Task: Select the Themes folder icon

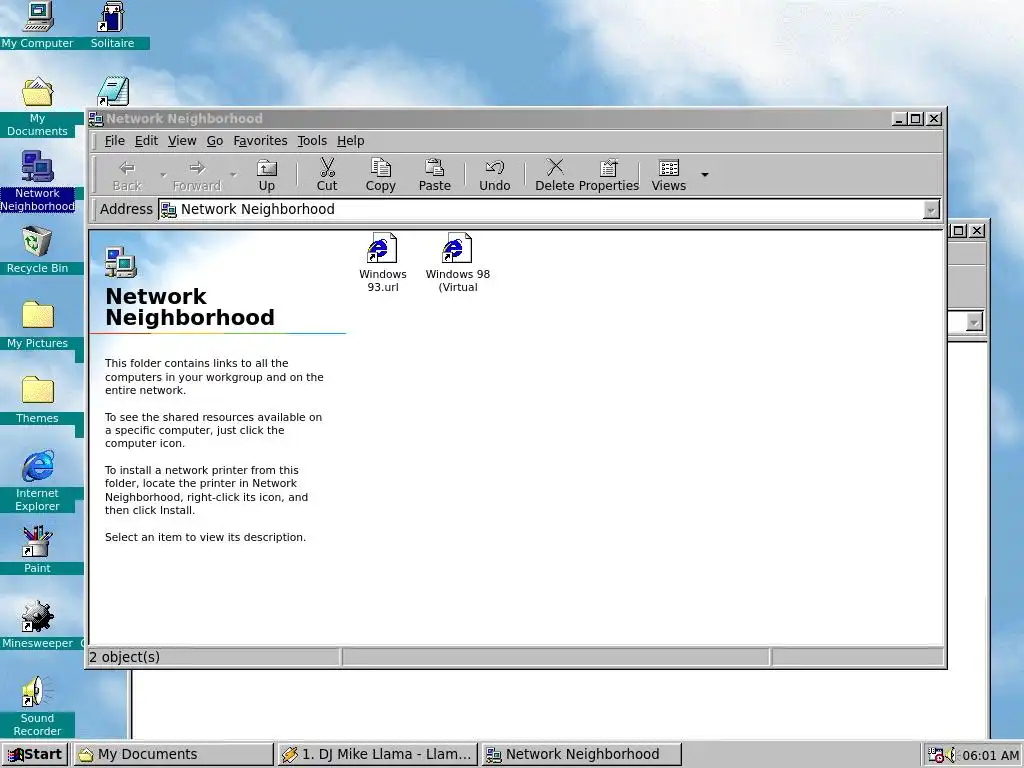Action: tap(37, 400)
